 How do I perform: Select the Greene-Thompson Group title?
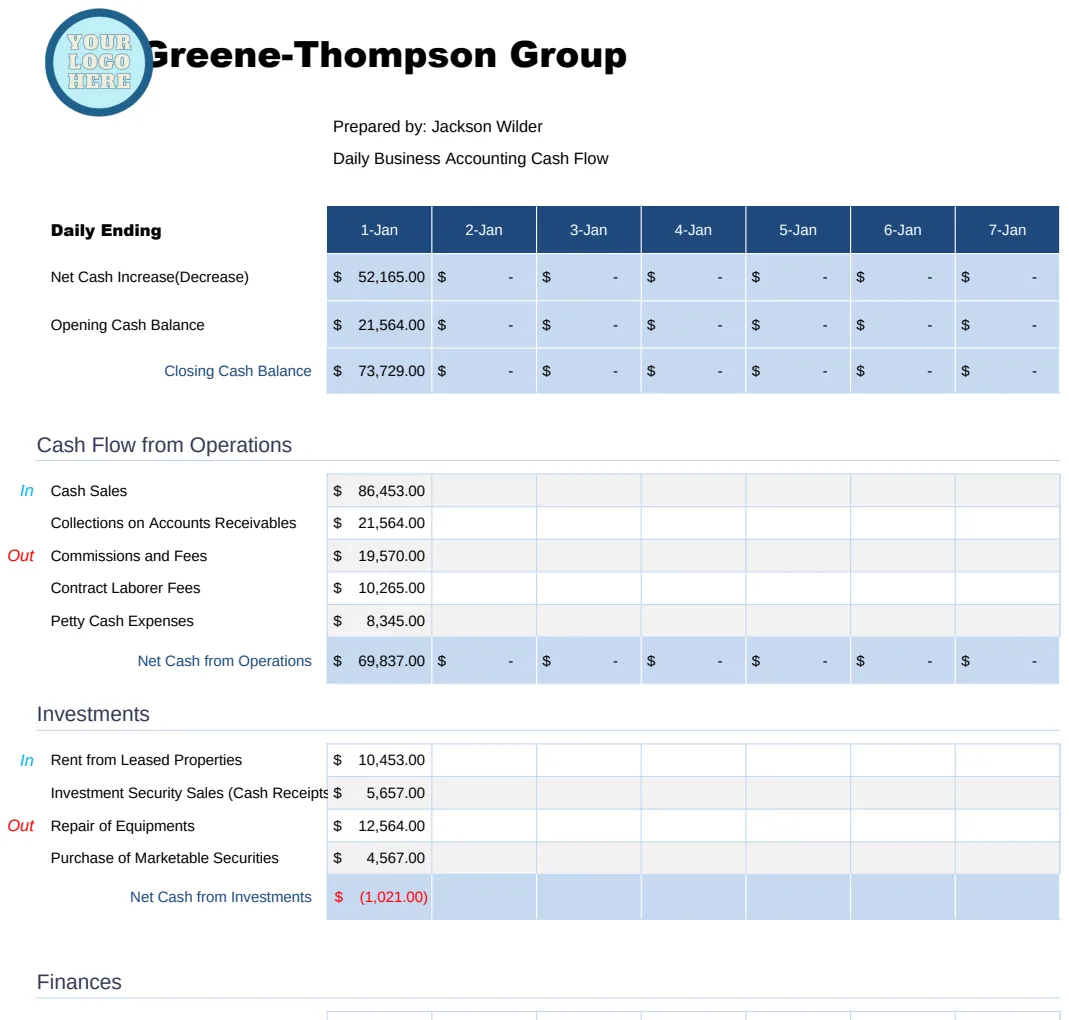click(x=387, y=55)
